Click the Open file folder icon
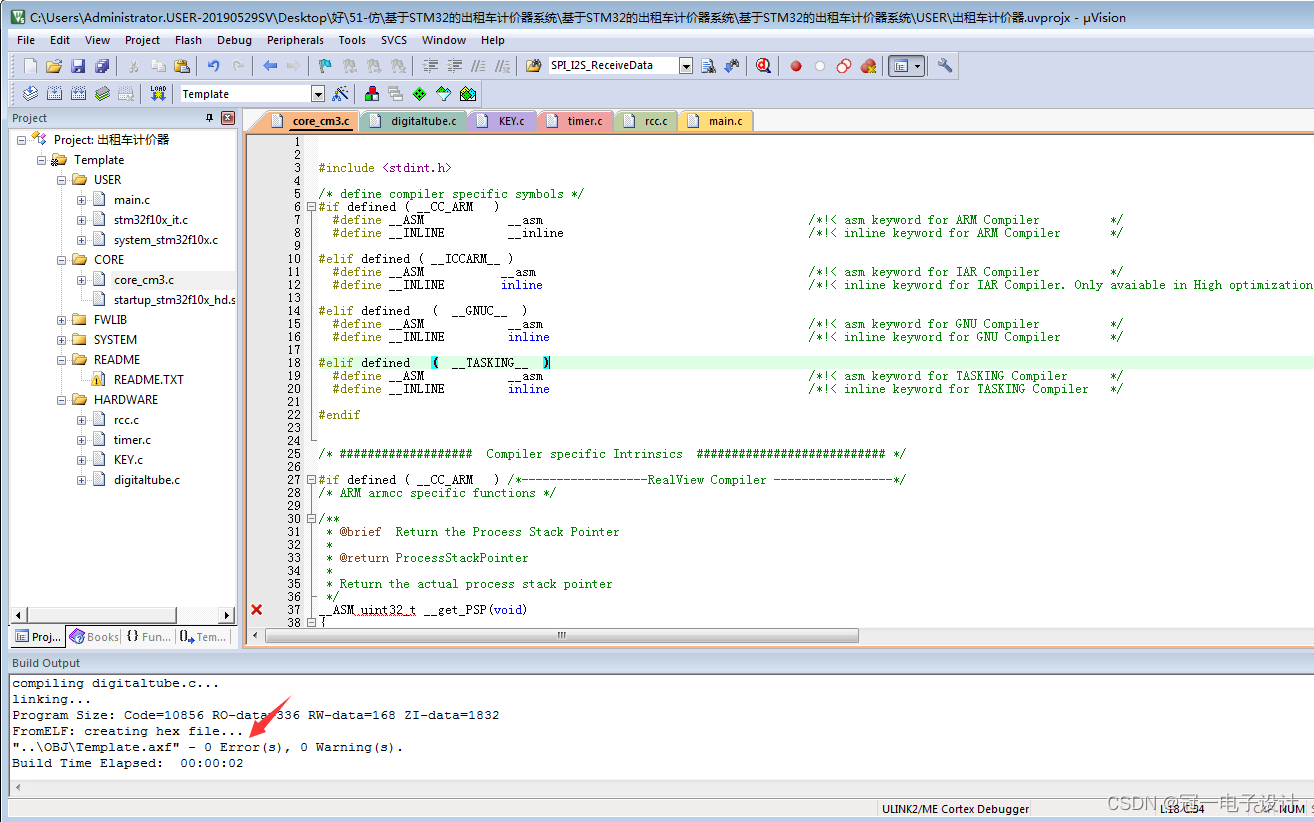 coord(54,66)
